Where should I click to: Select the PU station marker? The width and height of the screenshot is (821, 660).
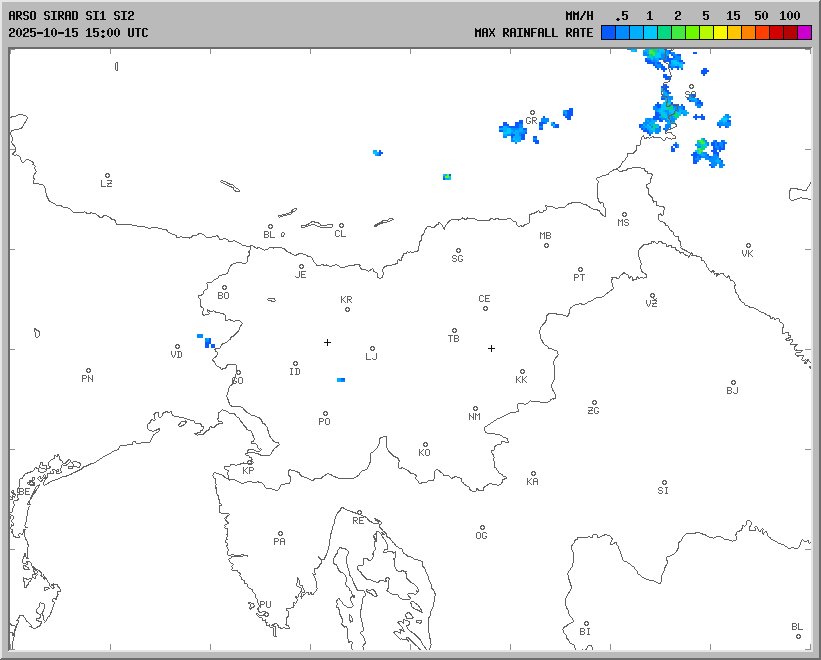[264, 597]
